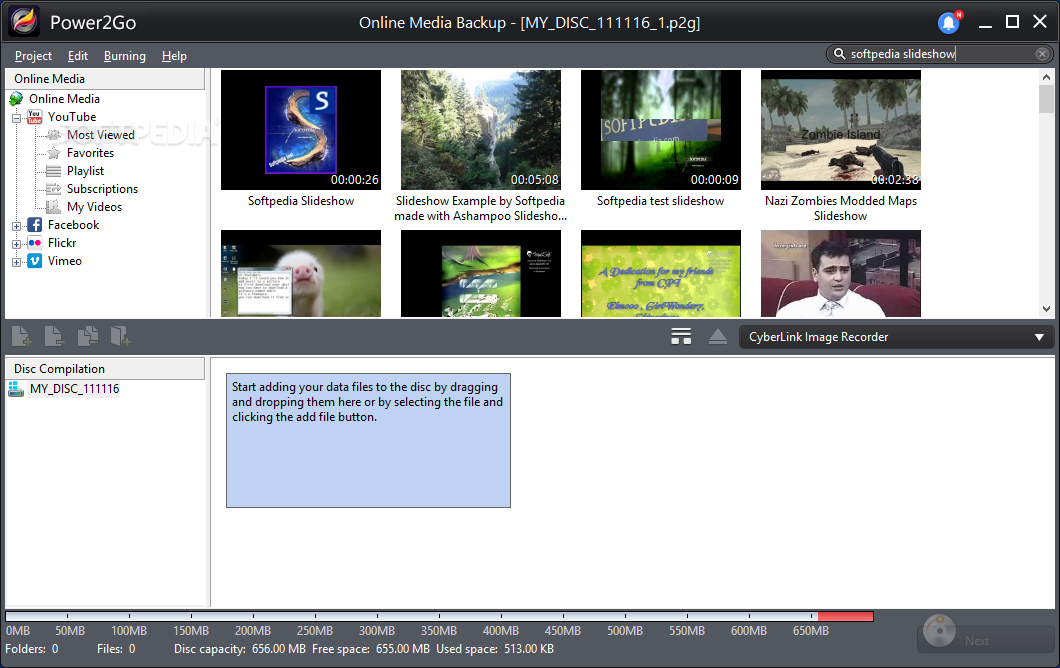Screen dimensions: 1060x668
Task: Toggle the list view layout icon
Action: point(681,336)
